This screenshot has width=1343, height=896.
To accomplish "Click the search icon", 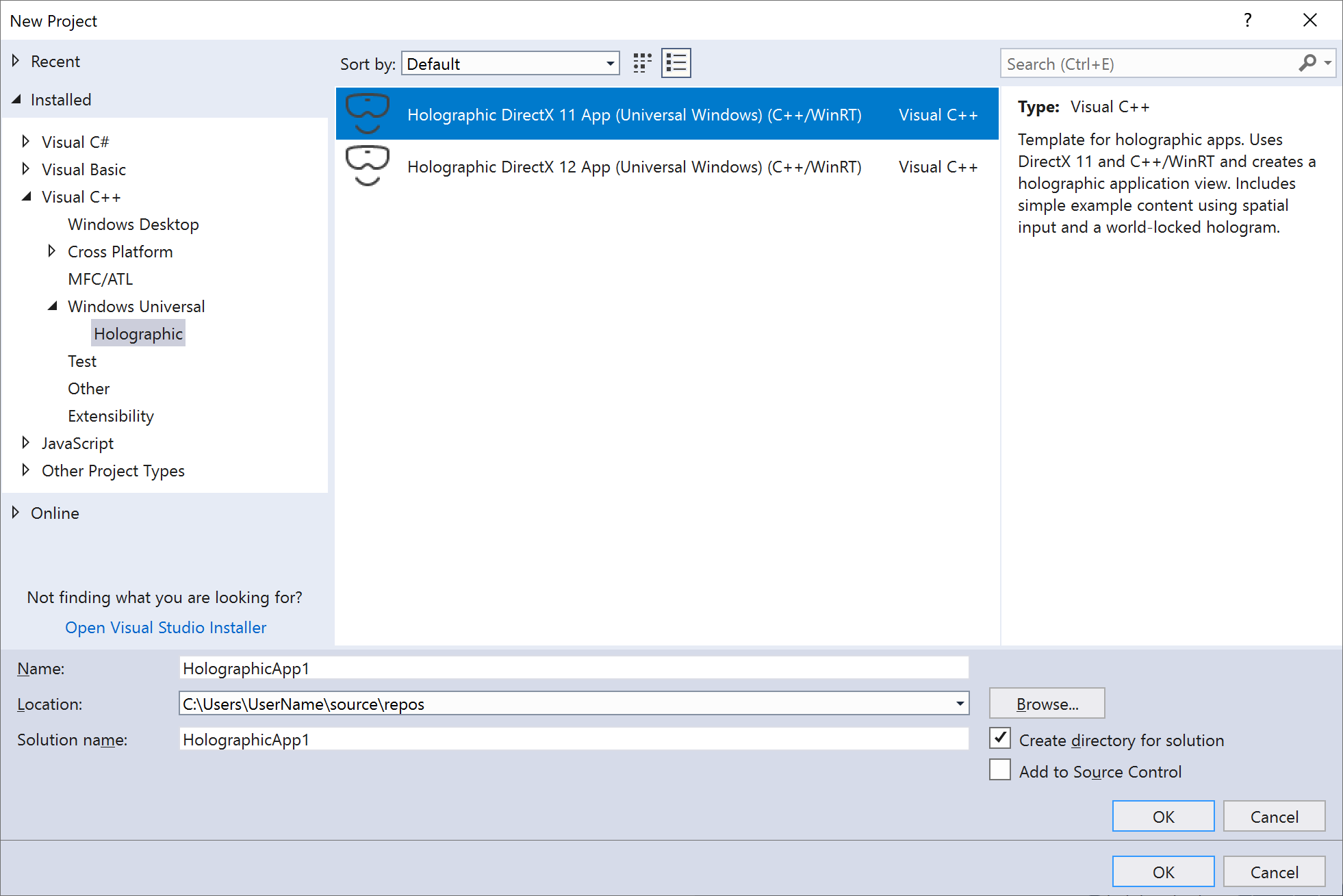I will [1308, 62].
